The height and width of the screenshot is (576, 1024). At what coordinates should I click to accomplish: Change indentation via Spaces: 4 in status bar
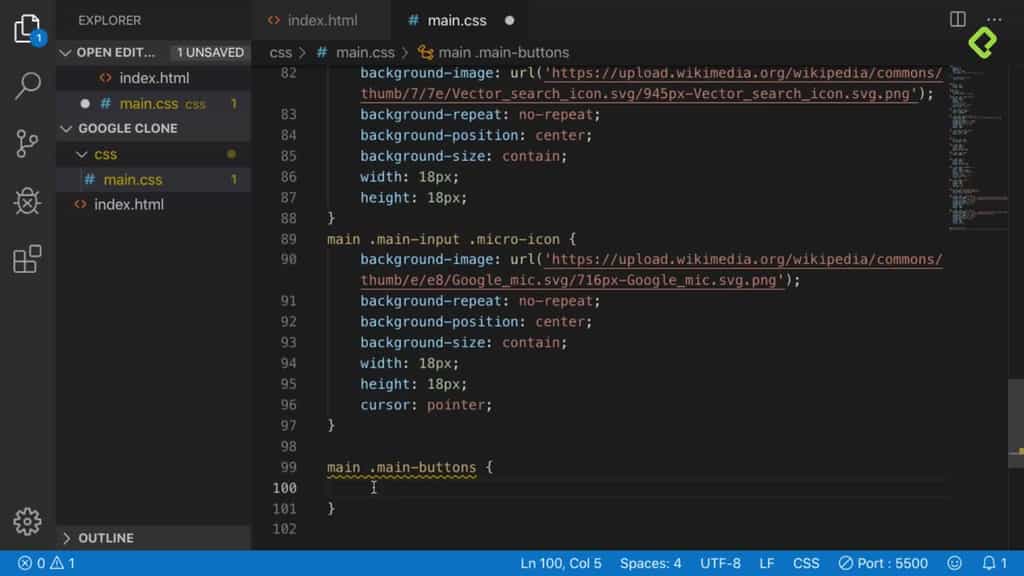651,562
